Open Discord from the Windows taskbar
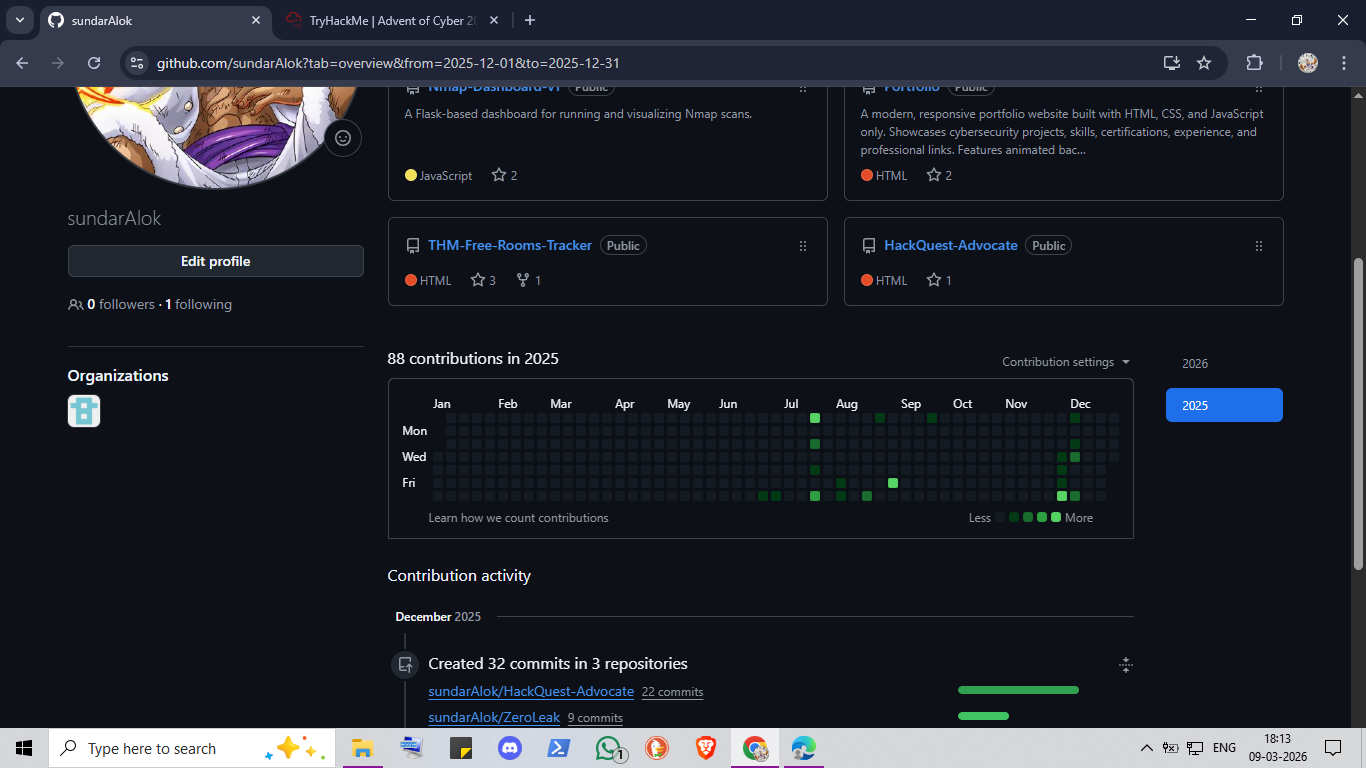The height and width of the screenshot is (768, 1366). (510, 748)
